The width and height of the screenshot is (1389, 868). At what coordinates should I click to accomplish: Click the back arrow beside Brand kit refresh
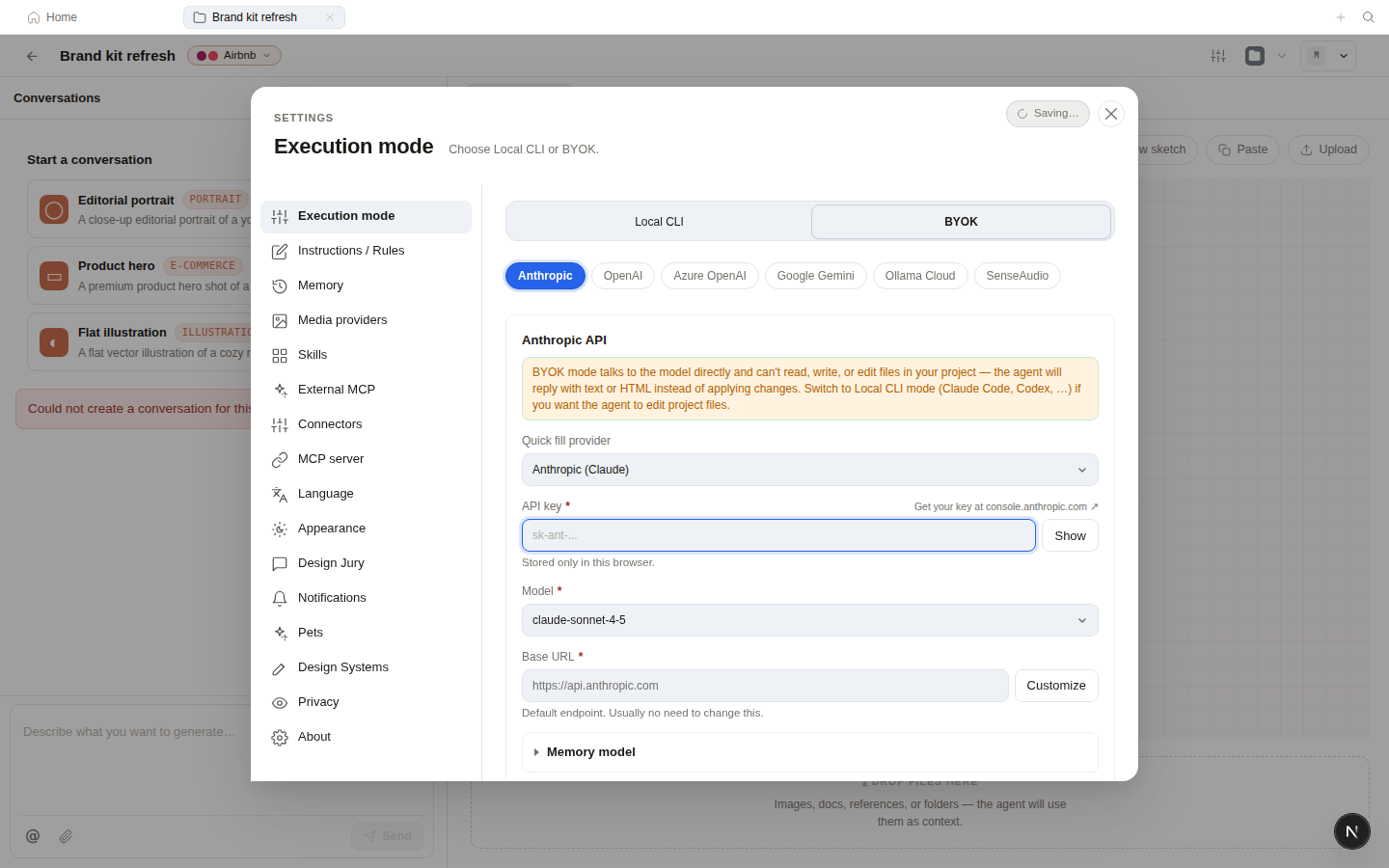(x=32, y=56)
